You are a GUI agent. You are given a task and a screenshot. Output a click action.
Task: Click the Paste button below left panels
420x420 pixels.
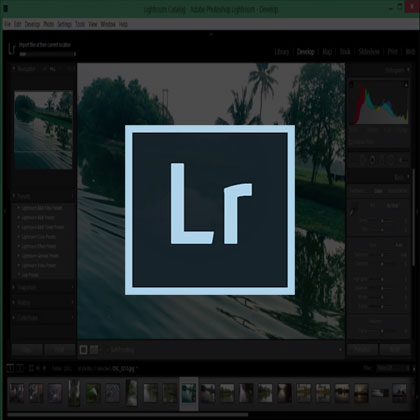tap(60, 350)
